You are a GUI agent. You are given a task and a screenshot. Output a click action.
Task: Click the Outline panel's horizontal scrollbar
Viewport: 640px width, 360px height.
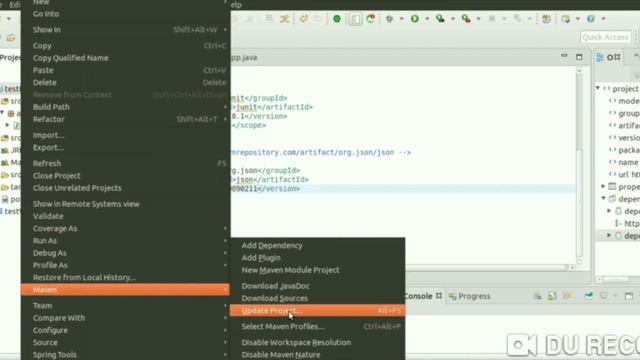point(617,279)
